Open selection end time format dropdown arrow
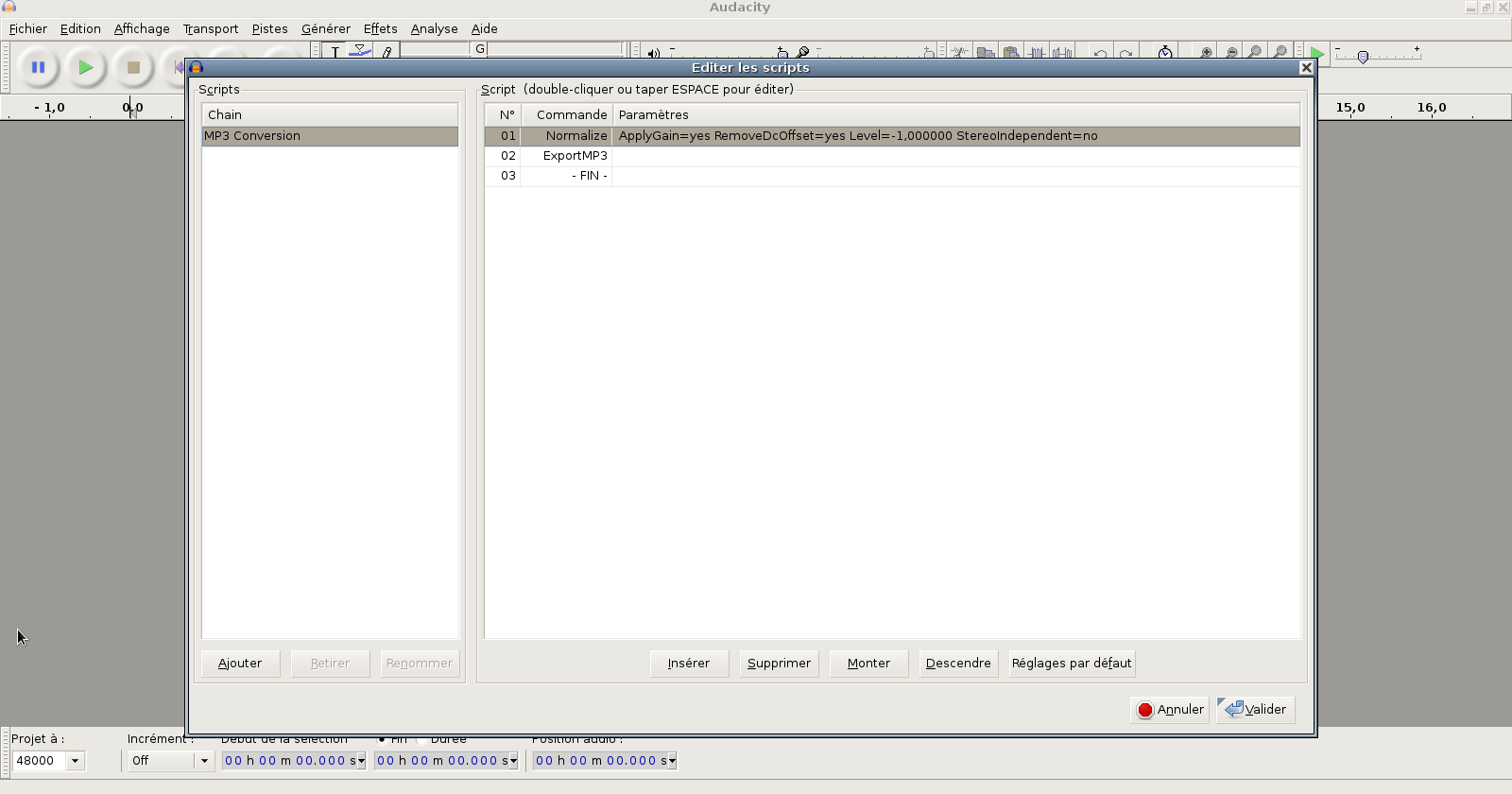The height and width of the screenshot is (794, 1512). tap(513, 761)
